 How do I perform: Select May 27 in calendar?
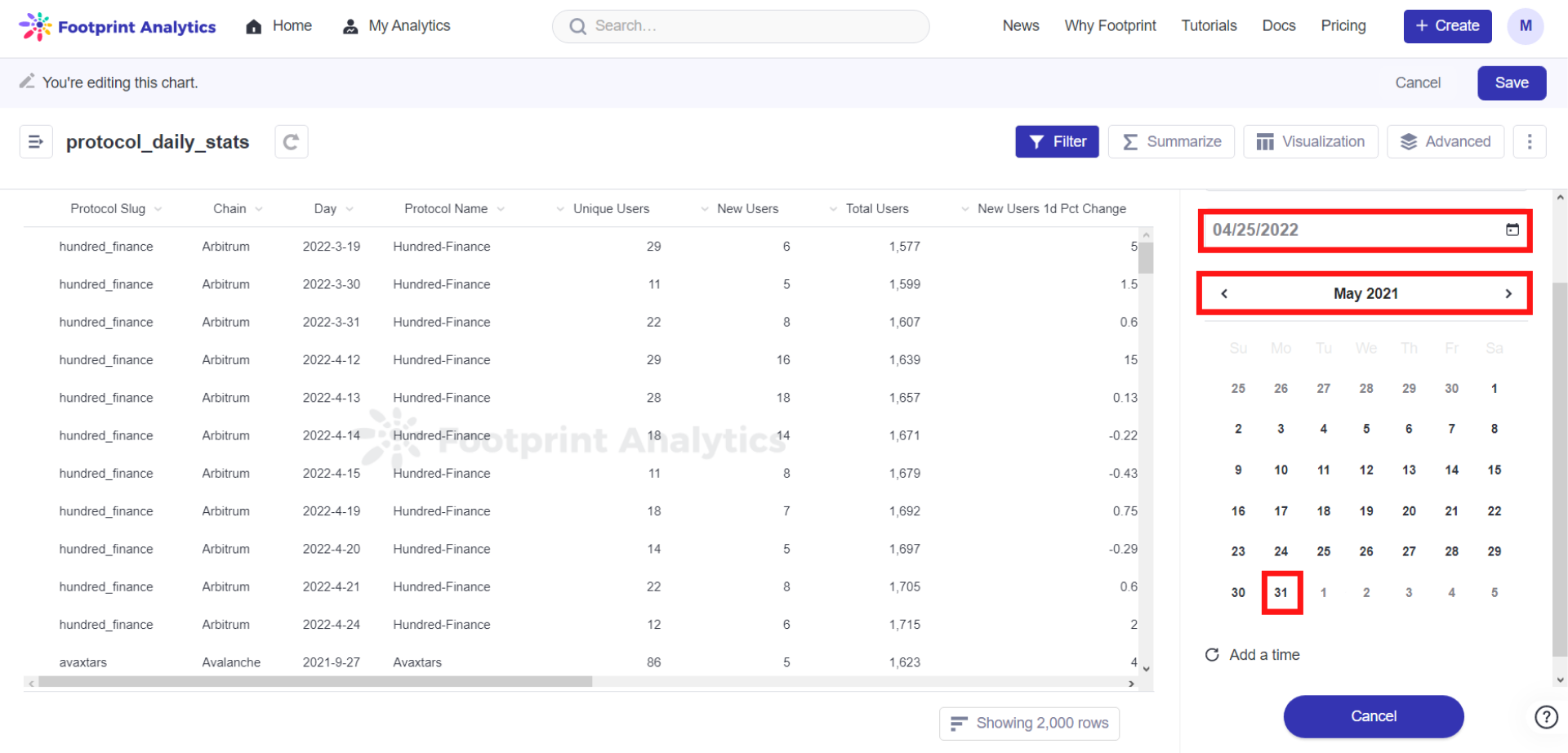(1409, 552)
